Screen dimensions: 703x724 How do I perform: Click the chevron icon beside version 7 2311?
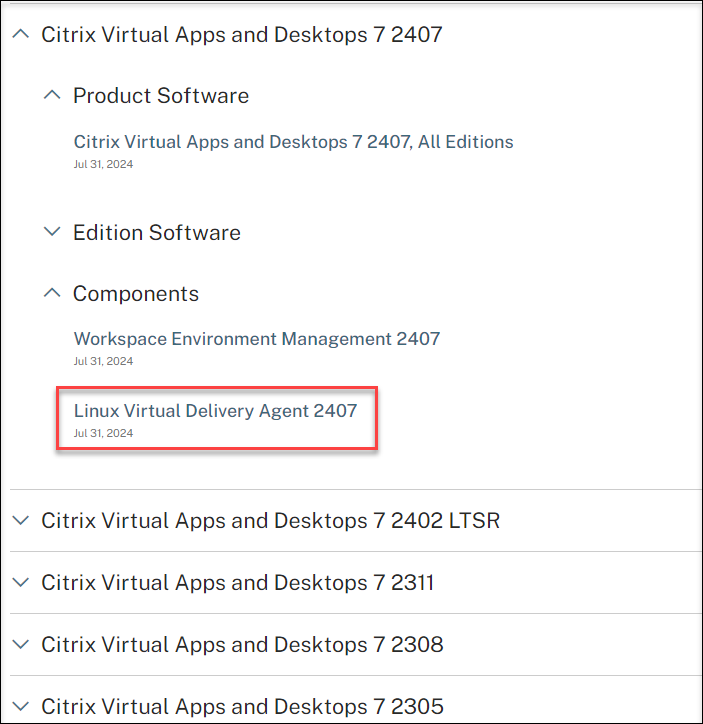coord(20,582)
